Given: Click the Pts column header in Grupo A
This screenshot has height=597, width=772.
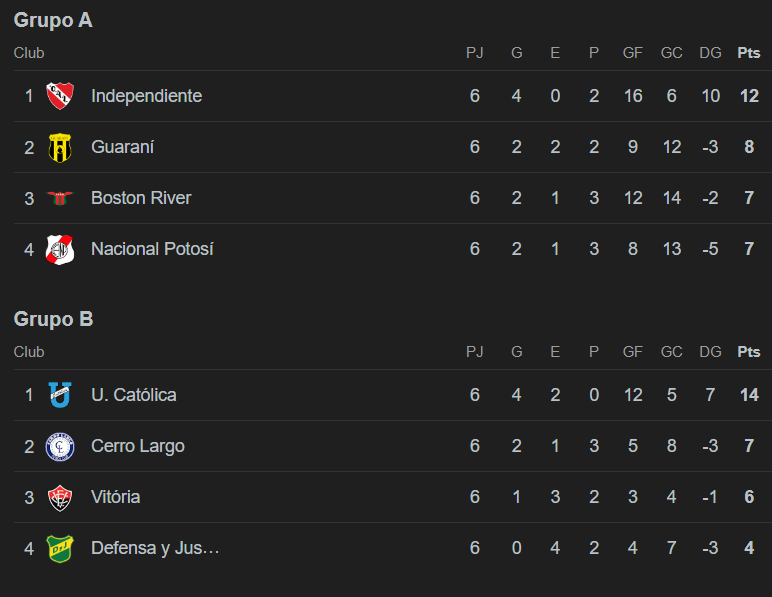Looking at the screenshot, I should [x=749, y=53].
